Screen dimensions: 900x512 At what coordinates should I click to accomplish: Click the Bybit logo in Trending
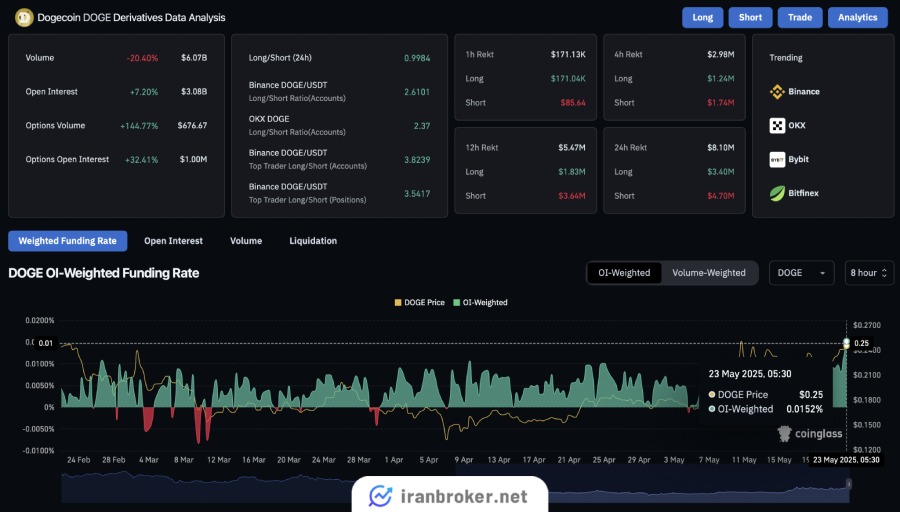coord(777,160)
